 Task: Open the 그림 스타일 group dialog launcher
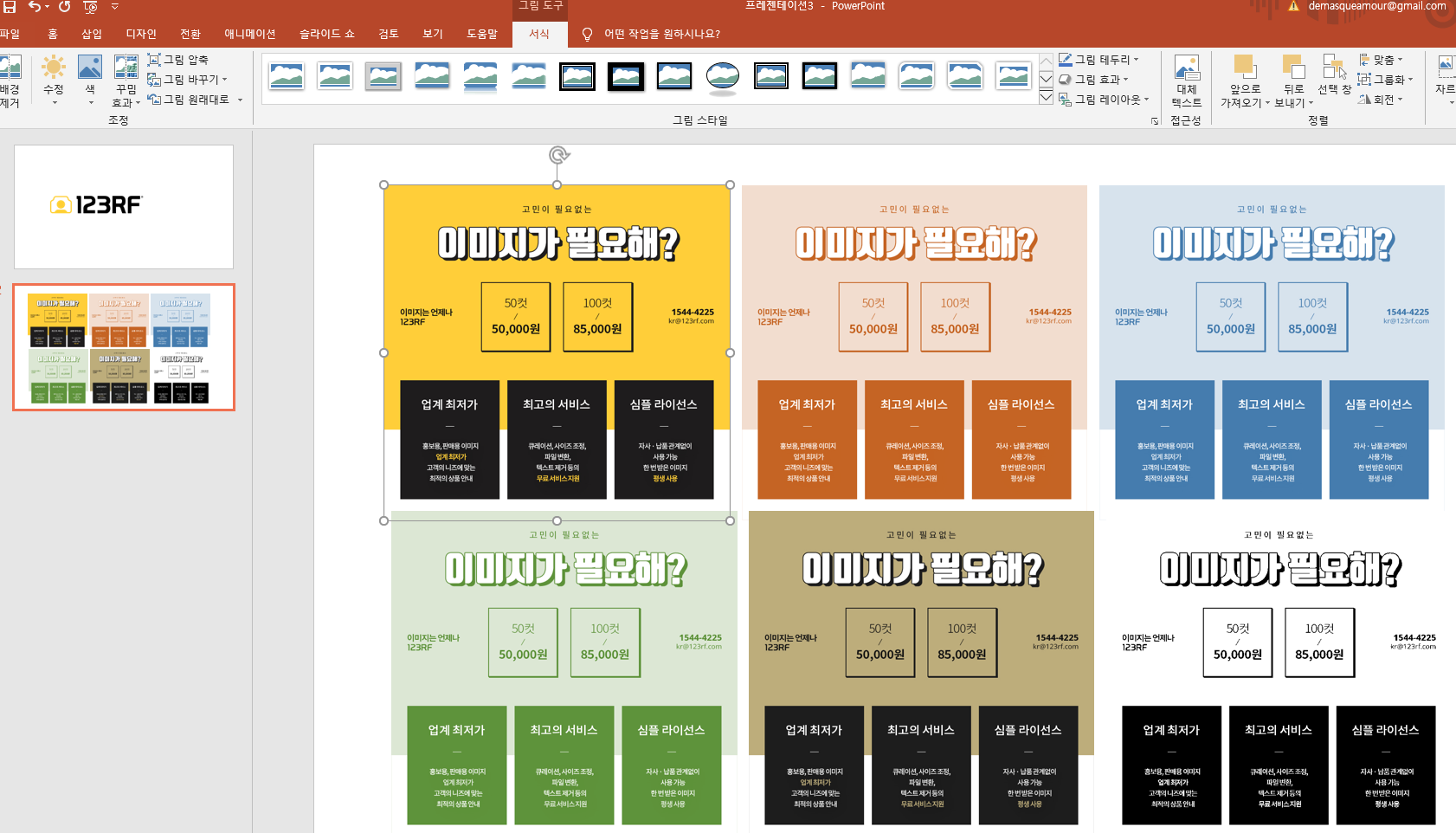pos(1155,121)
